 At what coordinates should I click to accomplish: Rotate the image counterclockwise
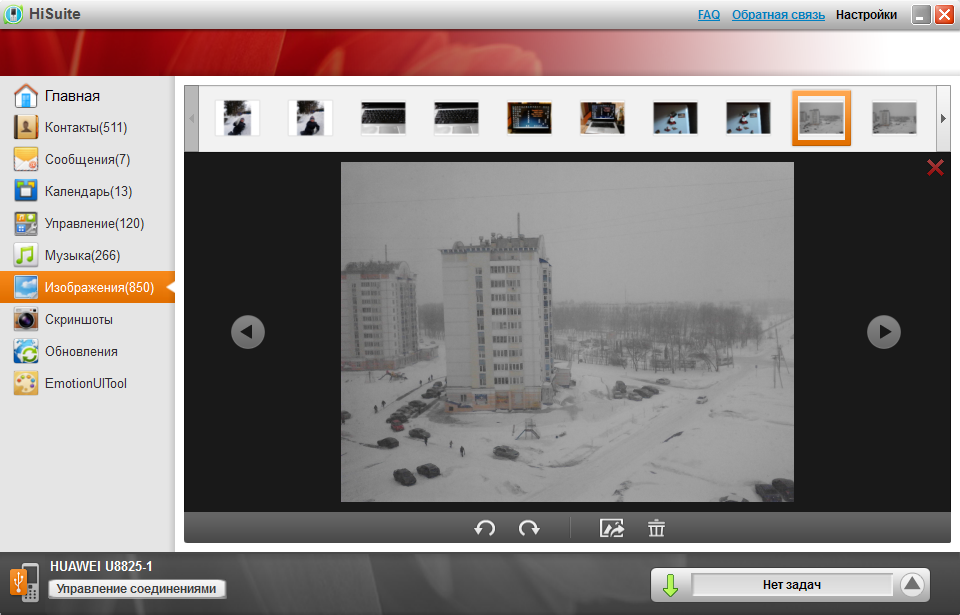click(484, 528)
